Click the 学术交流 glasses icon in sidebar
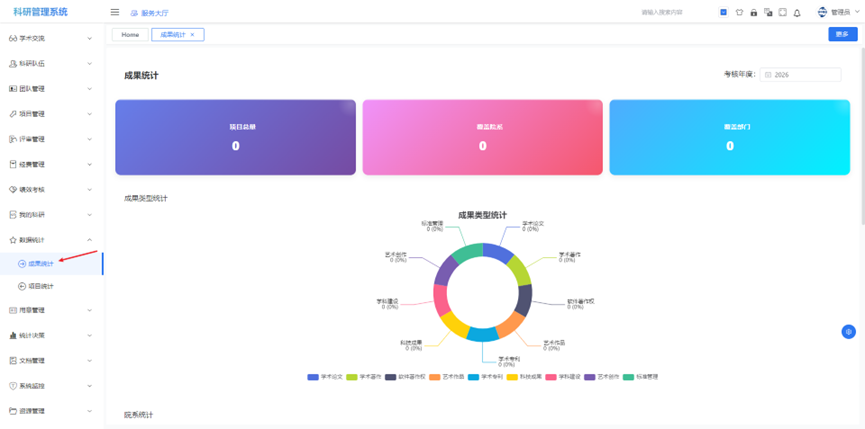The image size is (865, 429). click(13, 38)
